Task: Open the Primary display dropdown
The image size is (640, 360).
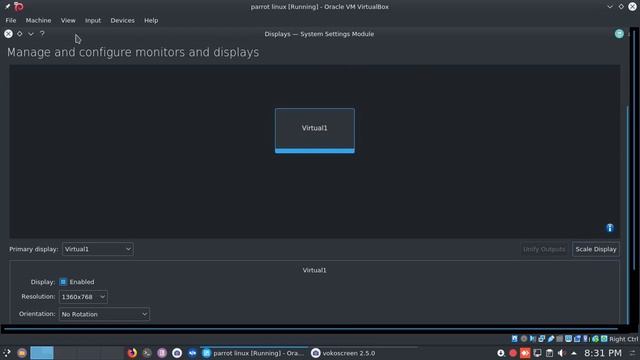Action: tap(98, 249)
